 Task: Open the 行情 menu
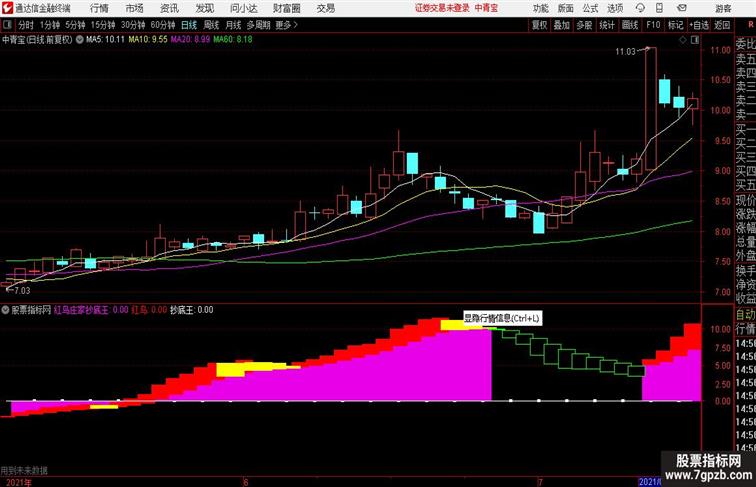tap(99, 8)
